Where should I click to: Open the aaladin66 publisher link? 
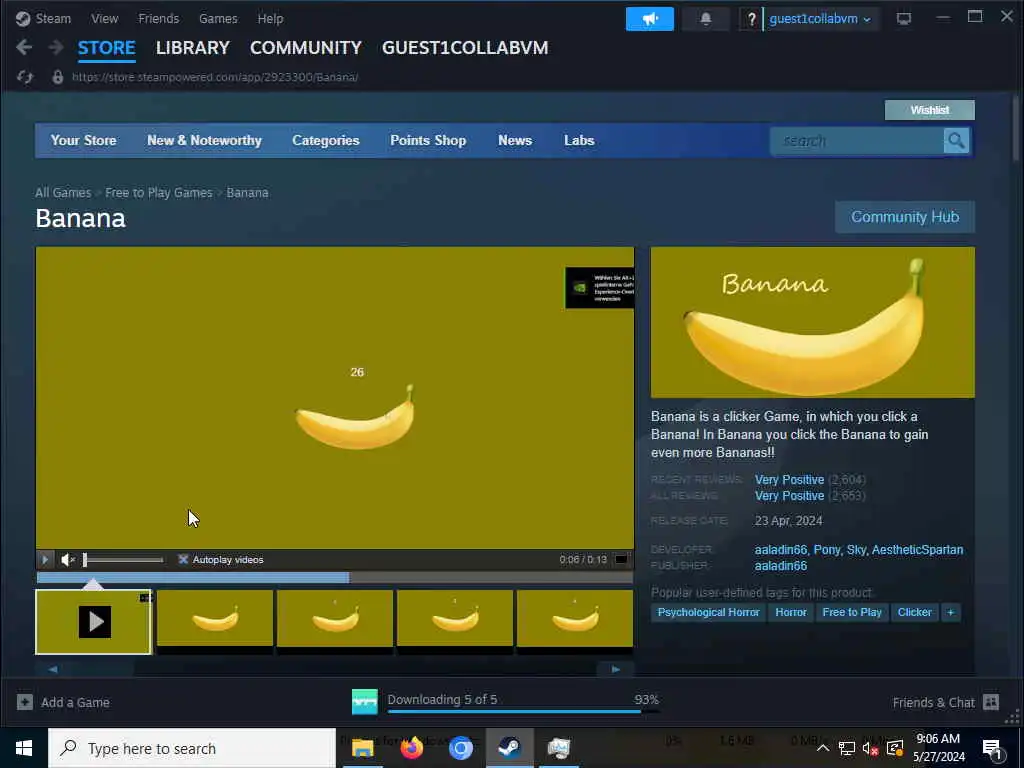780,566
